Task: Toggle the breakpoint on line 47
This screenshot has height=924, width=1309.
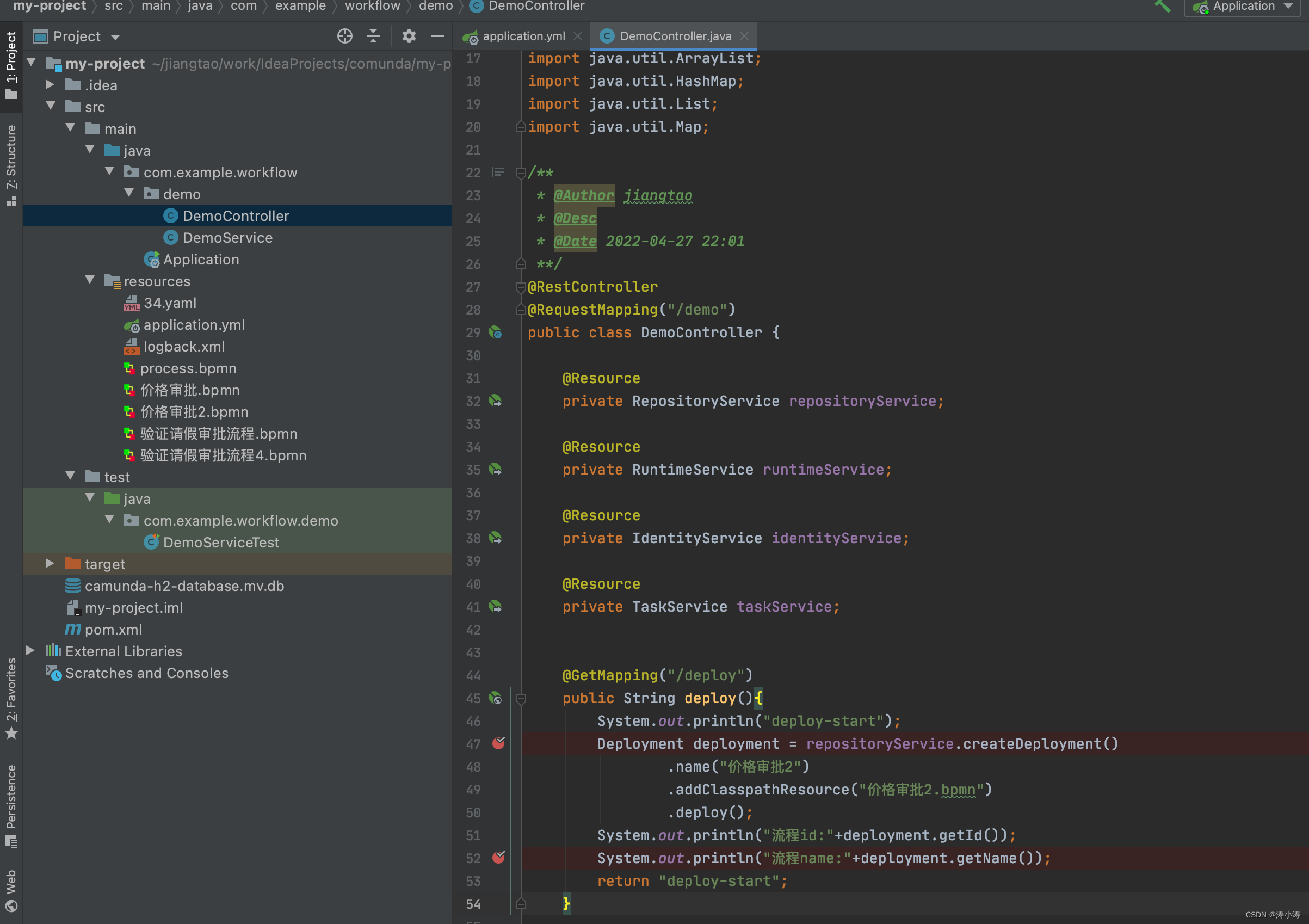Action: 498,744
